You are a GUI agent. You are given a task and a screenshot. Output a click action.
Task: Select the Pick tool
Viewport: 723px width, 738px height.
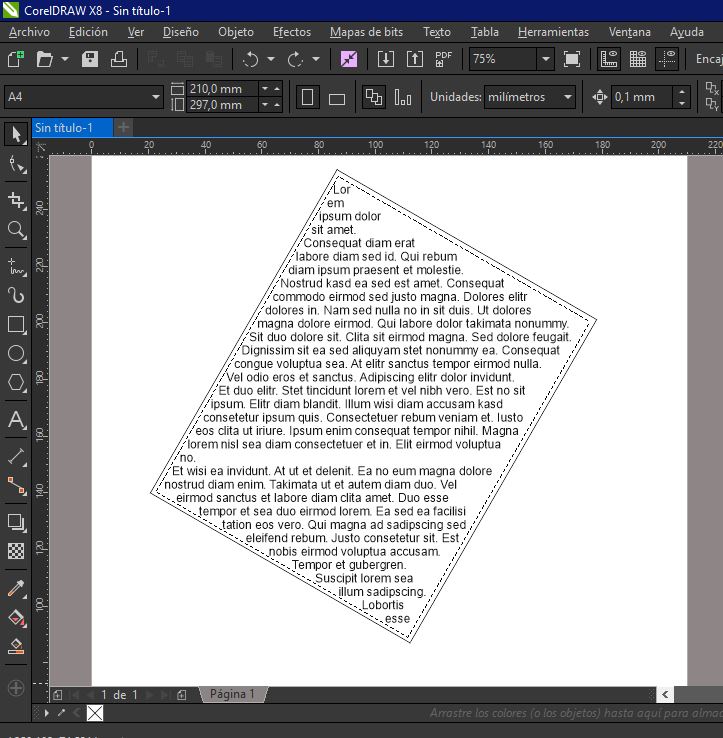16,134
